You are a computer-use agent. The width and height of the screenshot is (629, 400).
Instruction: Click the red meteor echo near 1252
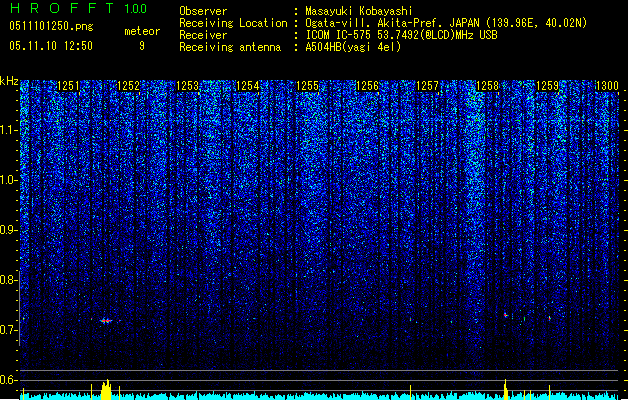(x=106, y=321)
